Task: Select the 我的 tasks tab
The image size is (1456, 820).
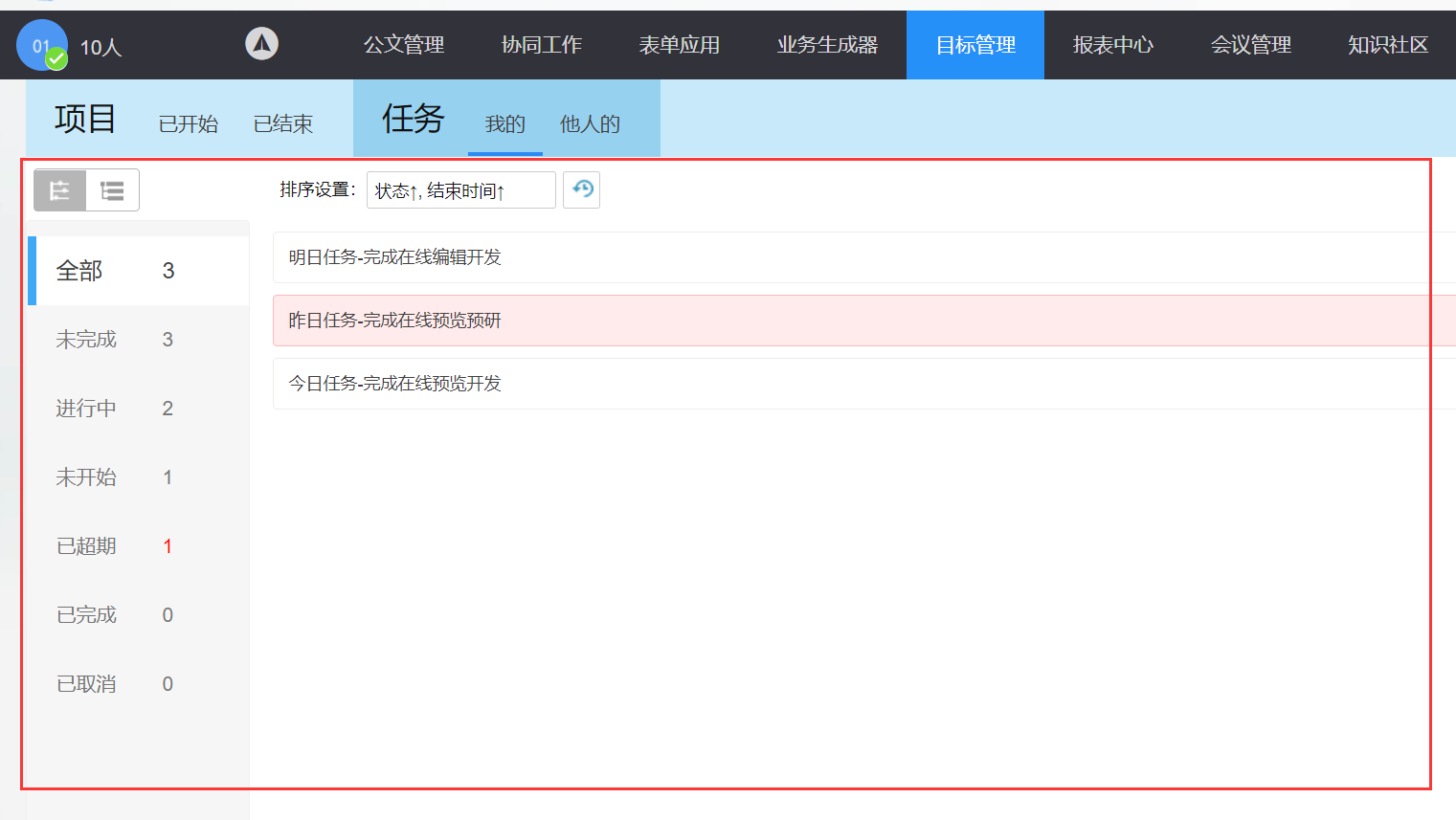Action: coord(505,124)
